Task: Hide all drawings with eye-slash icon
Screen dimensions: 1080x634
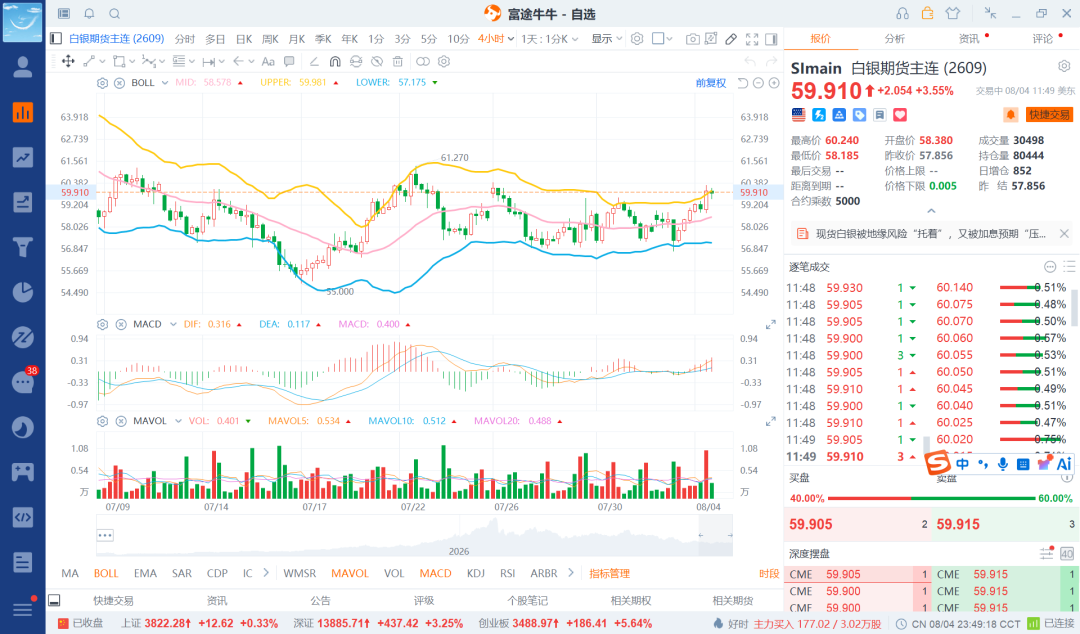Action: [377, 61]
